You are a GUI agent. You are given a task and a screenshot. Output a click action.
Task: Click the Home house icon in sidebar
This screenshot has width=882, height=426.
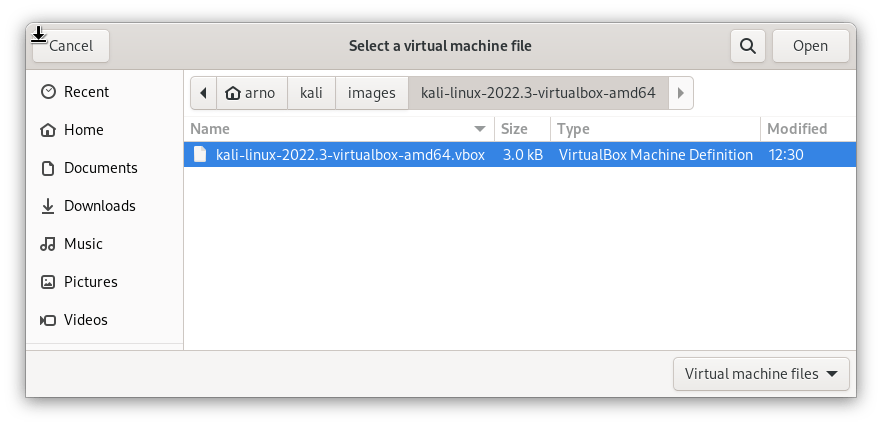(x=47, y=130)
